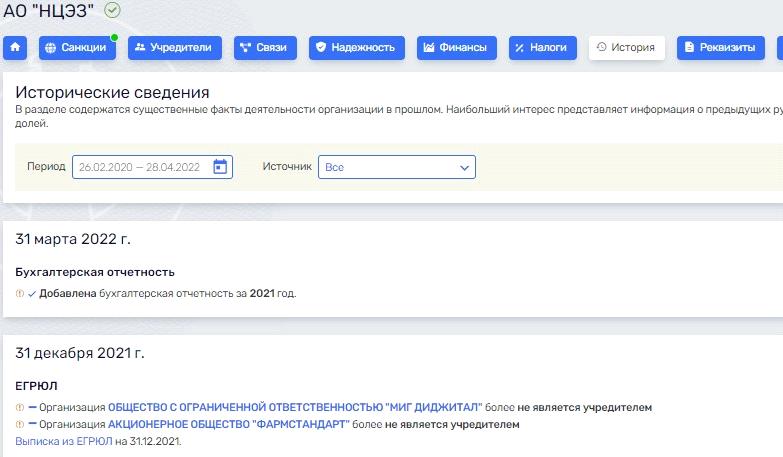783x457 pixels.
Task: Open the Связи tab
Action: coord(265,47)
